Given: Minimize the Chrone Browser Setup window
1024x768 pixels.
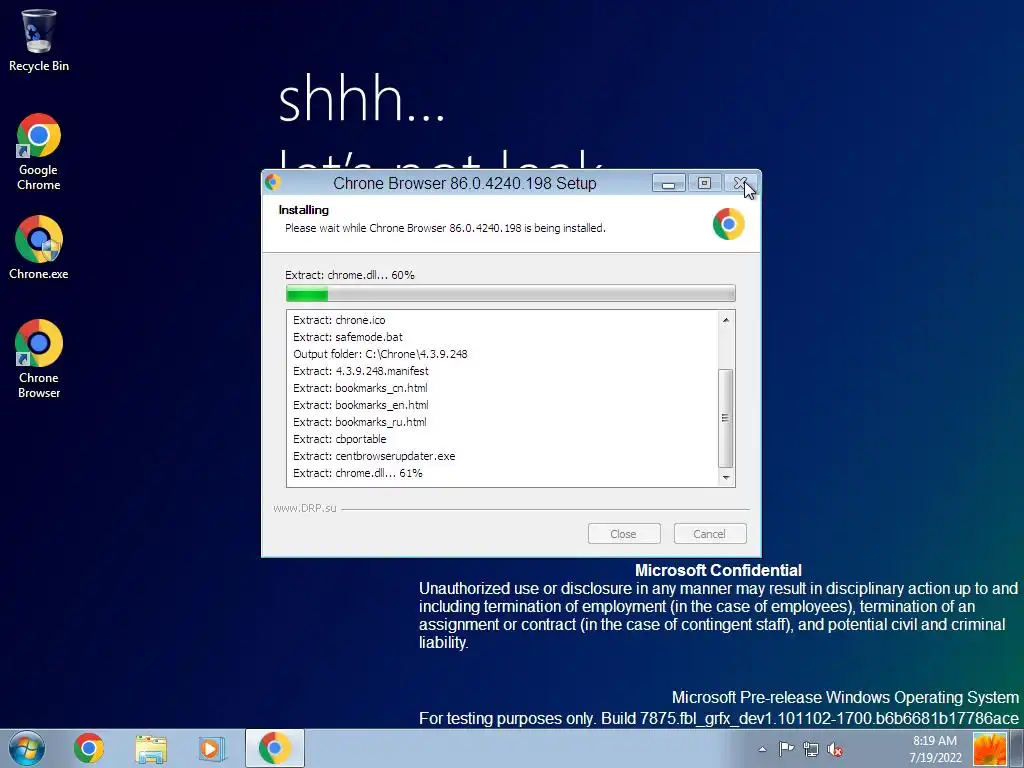Looking at the screenshot, I should pos(668,183).
